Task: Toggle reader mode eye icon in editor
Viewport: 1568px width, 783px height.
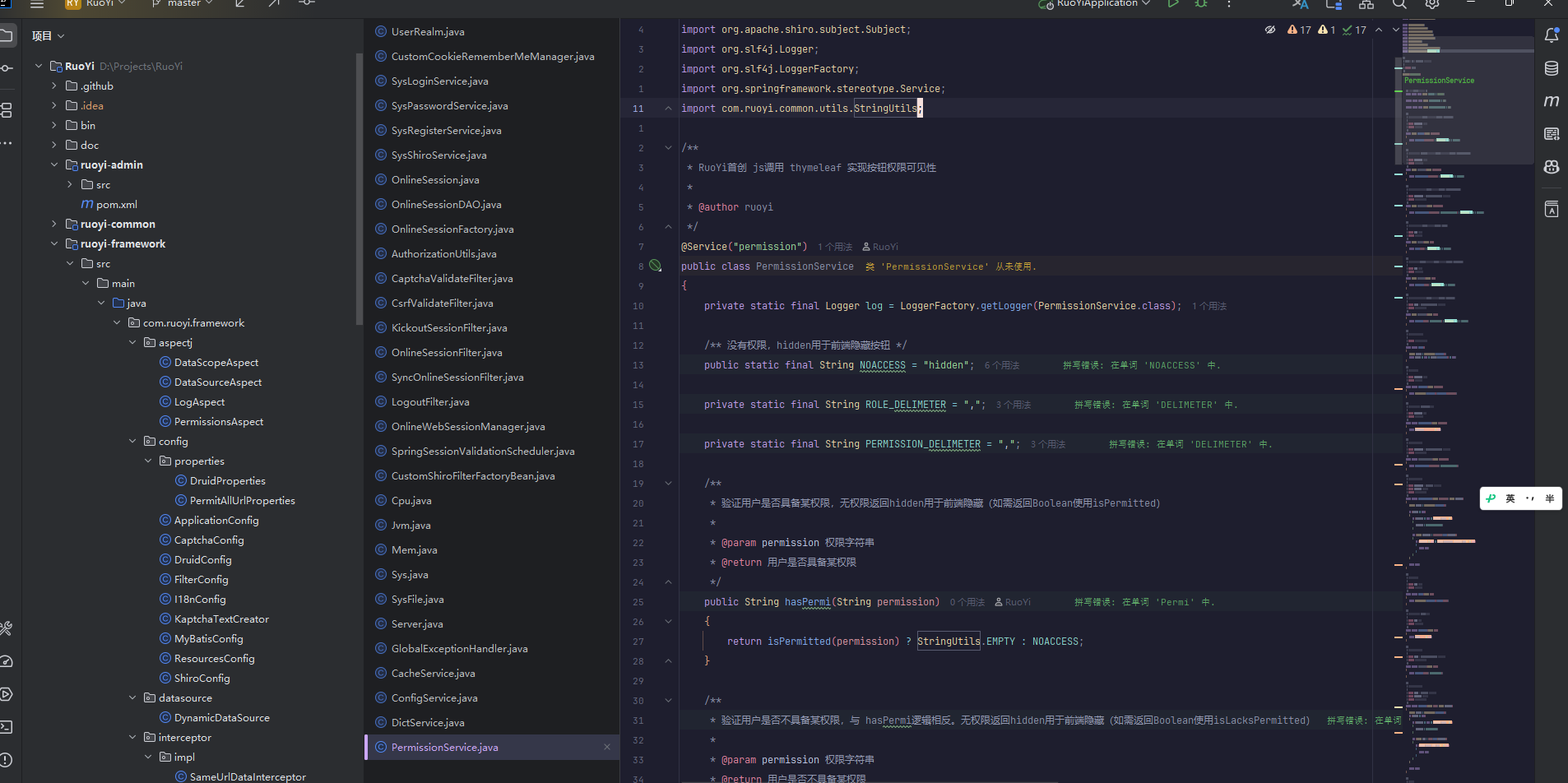Action: click(x=1269, y=30)
